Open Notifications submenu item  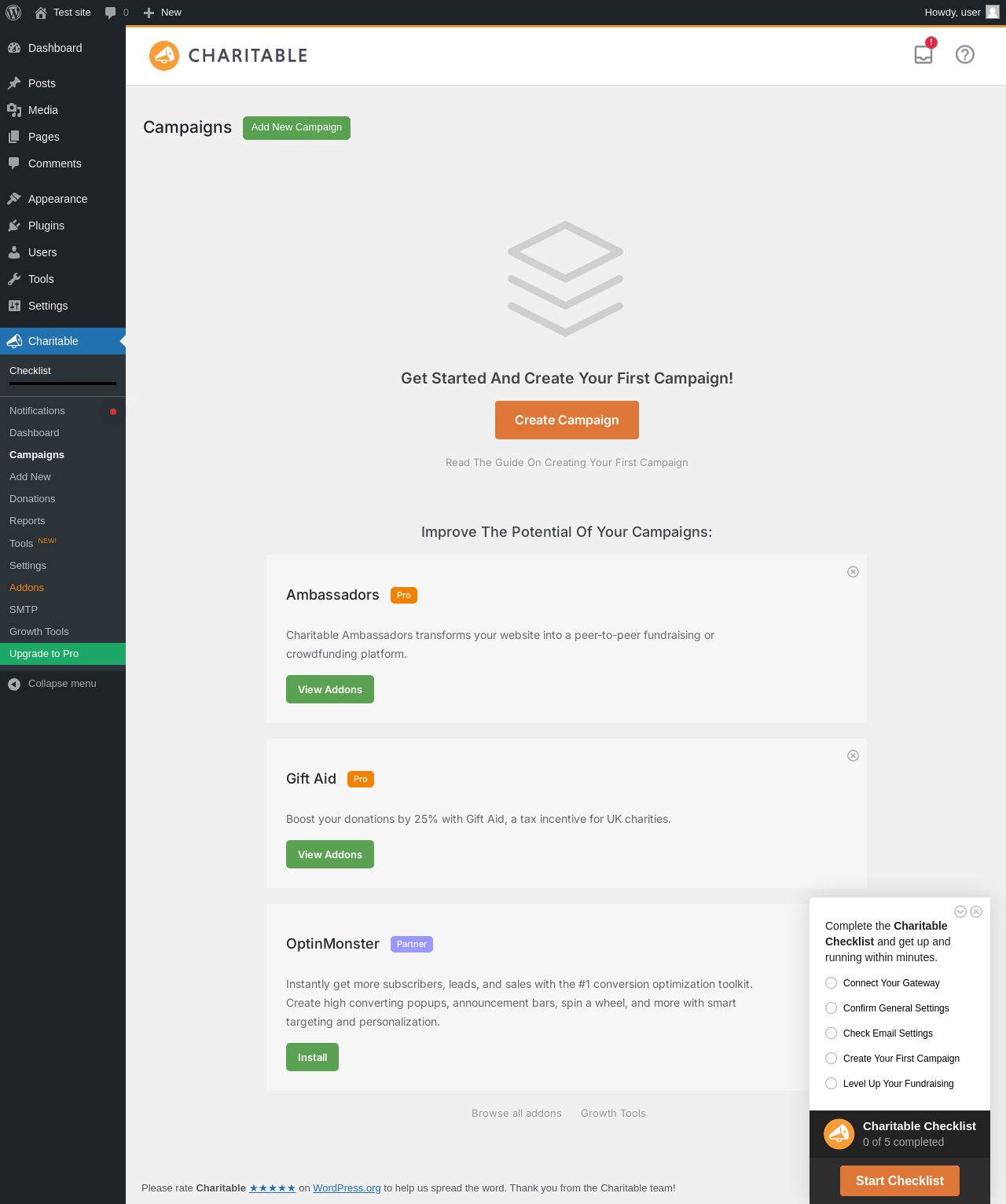(x=63, y=411)
